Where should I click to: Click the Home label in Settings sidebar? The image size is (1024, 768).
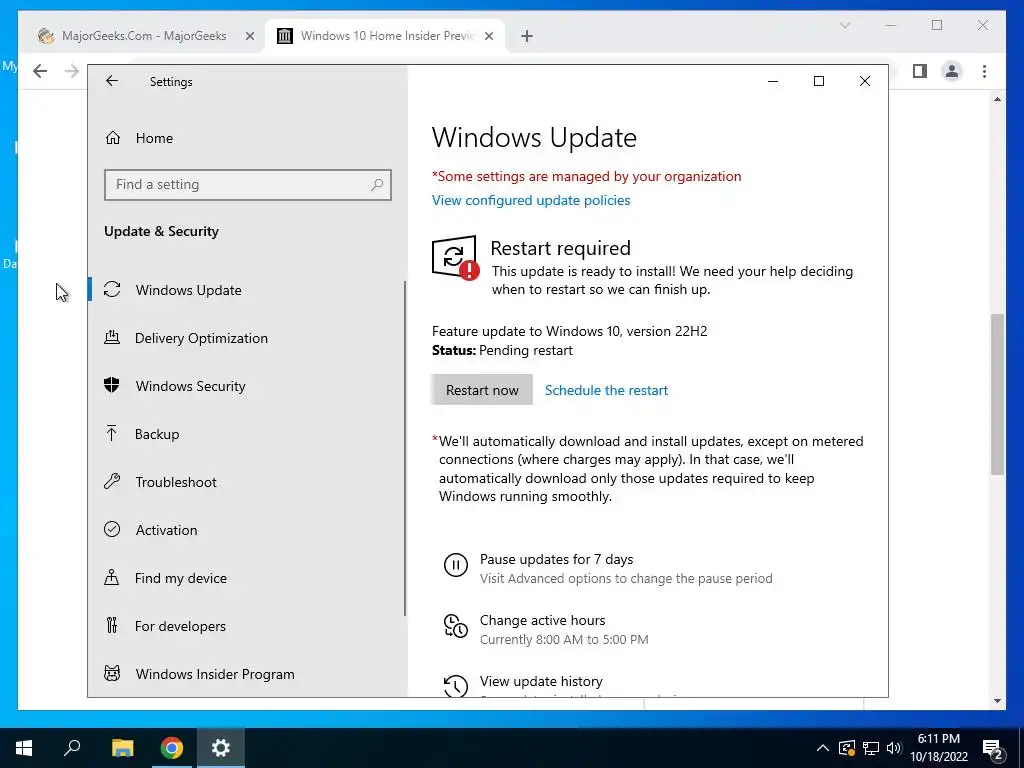[x=154, y=138]
